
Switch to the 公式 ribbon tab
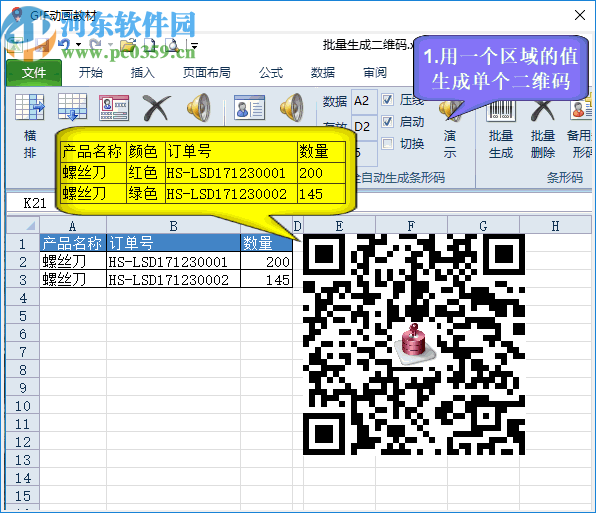[x=271, y=72]
